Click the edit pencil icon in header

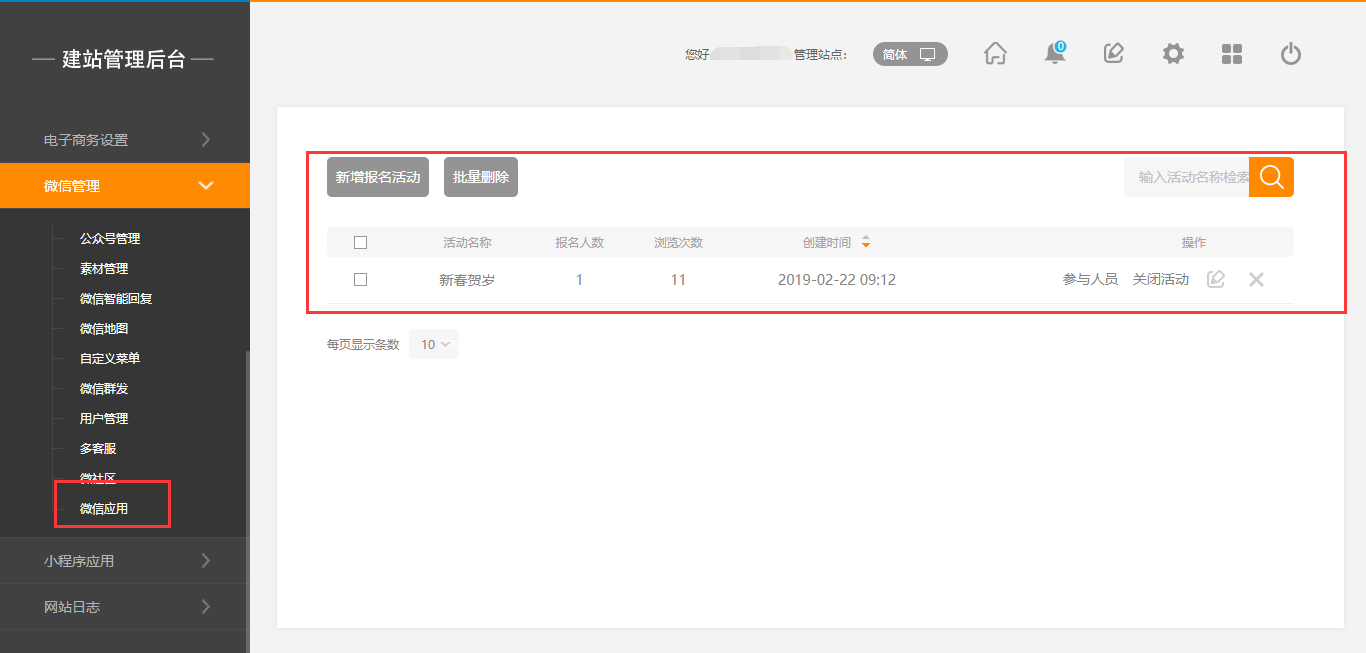pyautogui.click(x=1114, y=54)
